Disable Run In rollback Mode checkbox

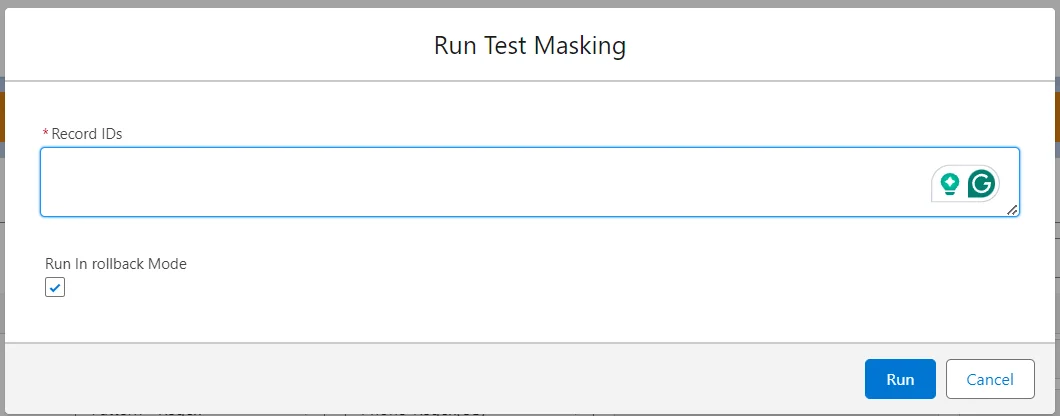[x=55, y=287]
